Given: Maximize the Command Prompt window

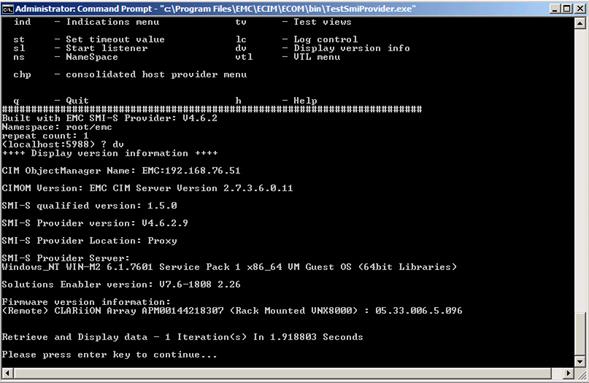Looking at the screenshot, I should pos(567,8).
